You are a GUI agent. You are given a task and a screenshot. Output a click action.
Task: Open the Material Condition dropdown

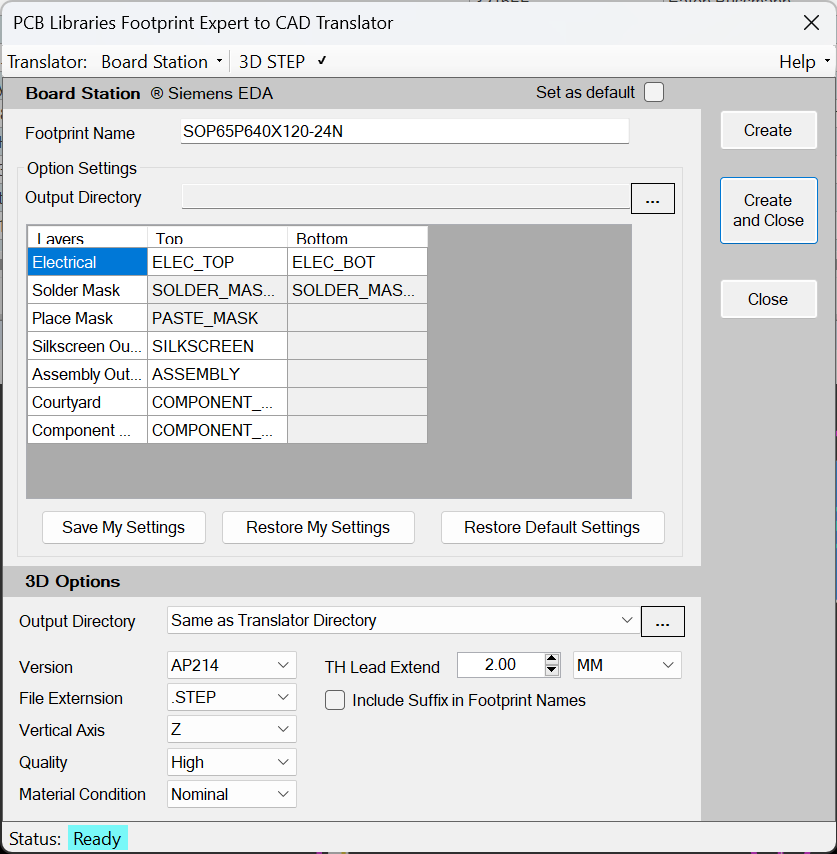231,794
